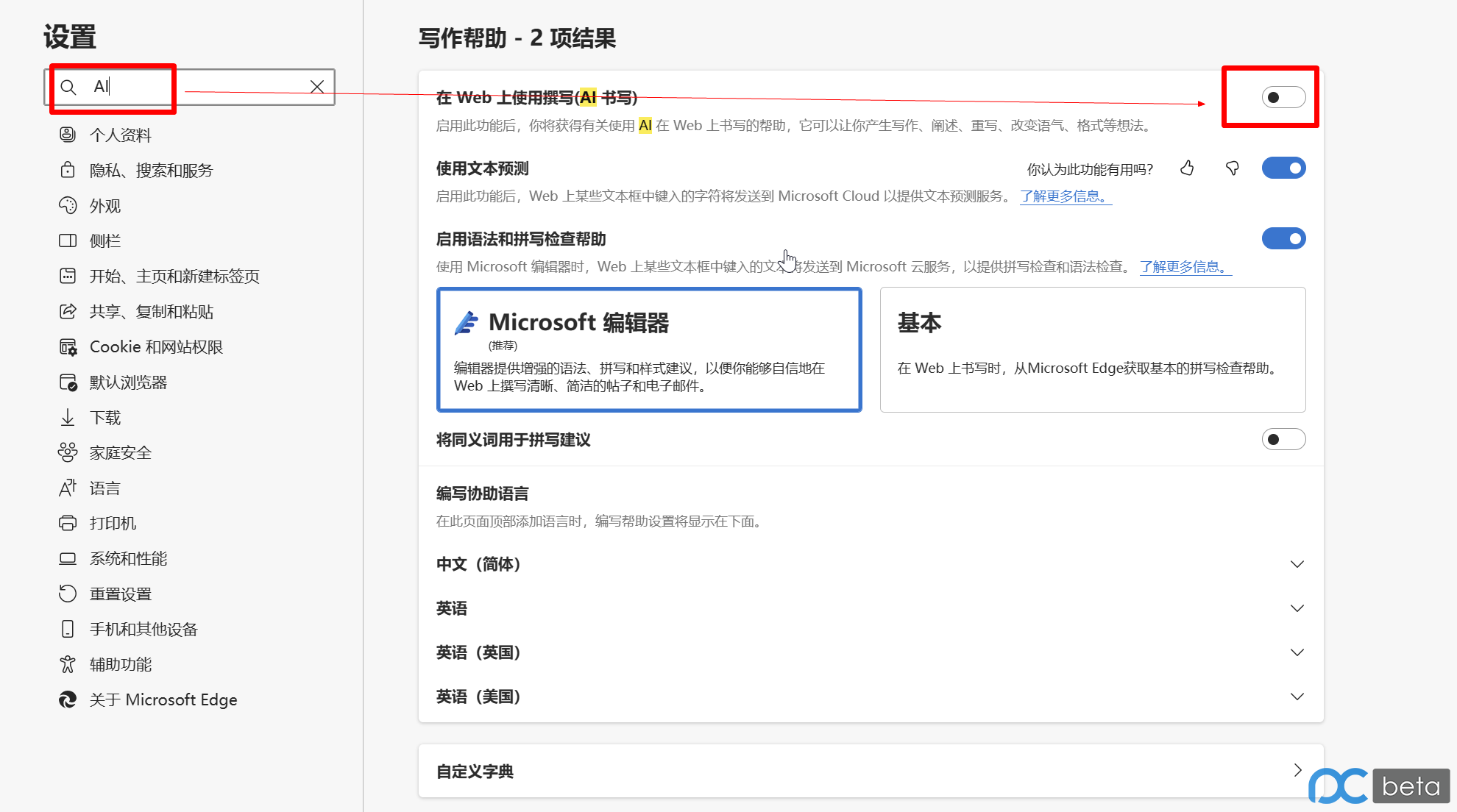
Task: Expand the 英语（美国）chevron
Action: click(x=1297, y=697)
